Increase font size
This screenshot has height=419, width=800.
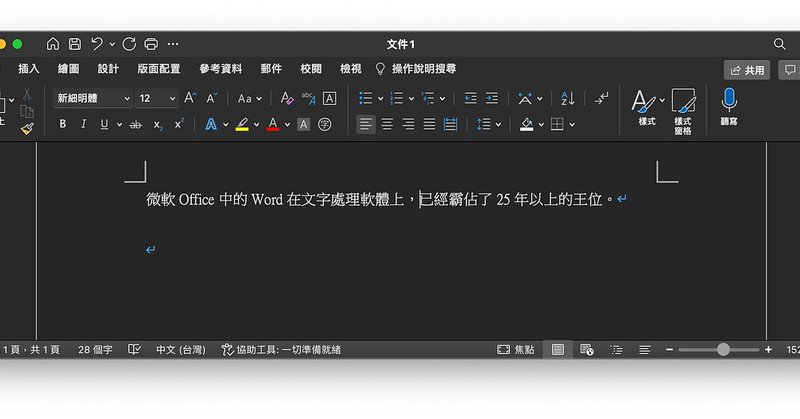click(190, 98)
